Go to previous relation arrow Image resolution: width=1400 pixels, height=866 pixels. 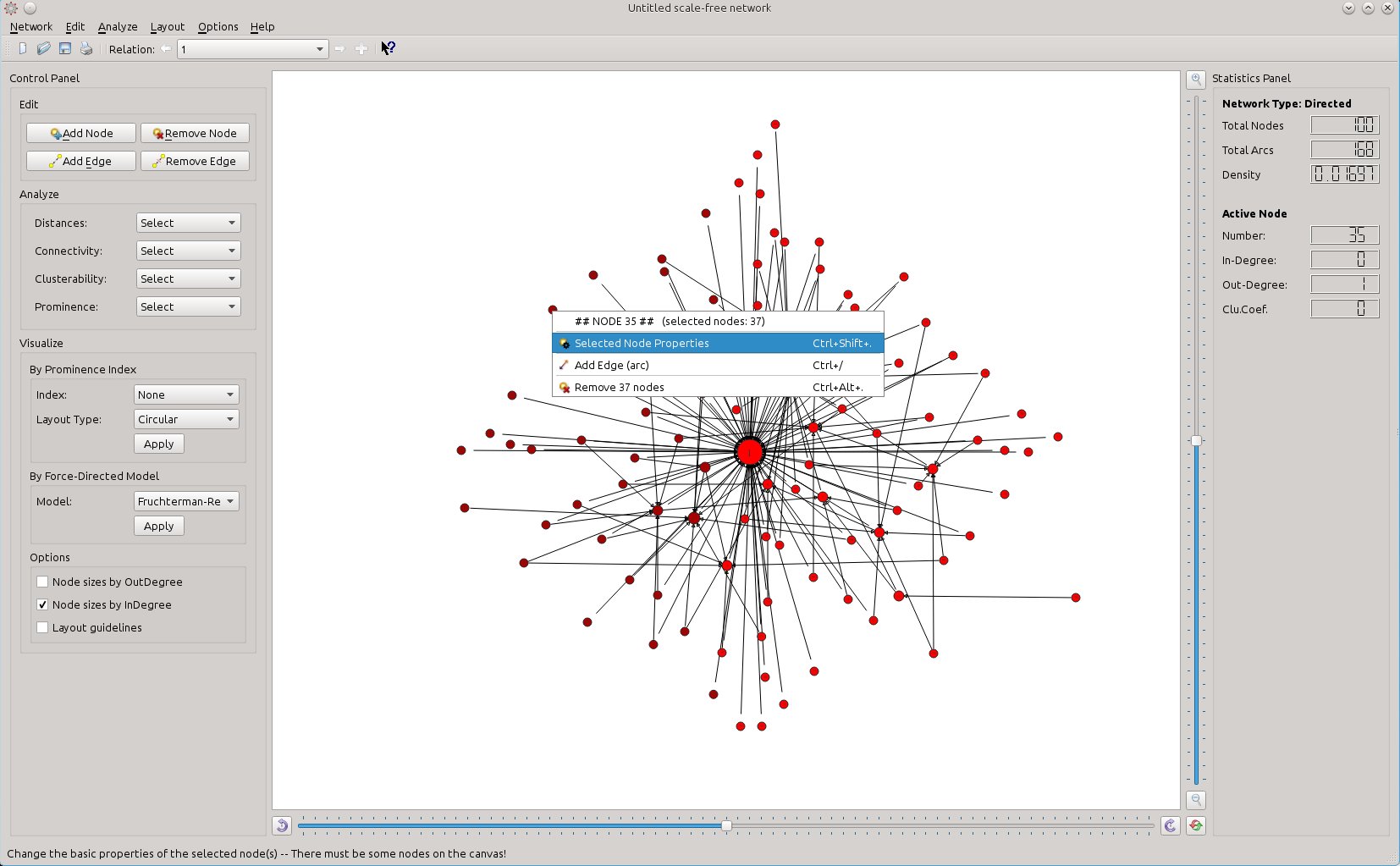tap(166, 49)
